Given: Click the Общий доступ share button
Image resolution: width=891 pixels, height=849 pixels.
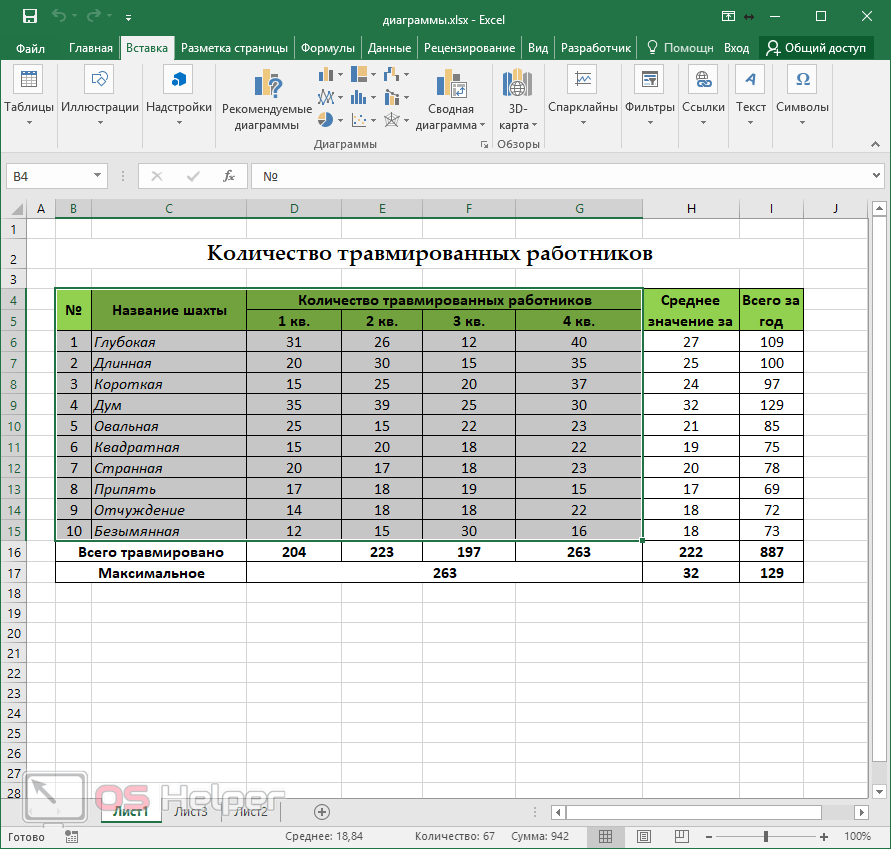Looking at the screenshot, I should [x=815, y=48].
